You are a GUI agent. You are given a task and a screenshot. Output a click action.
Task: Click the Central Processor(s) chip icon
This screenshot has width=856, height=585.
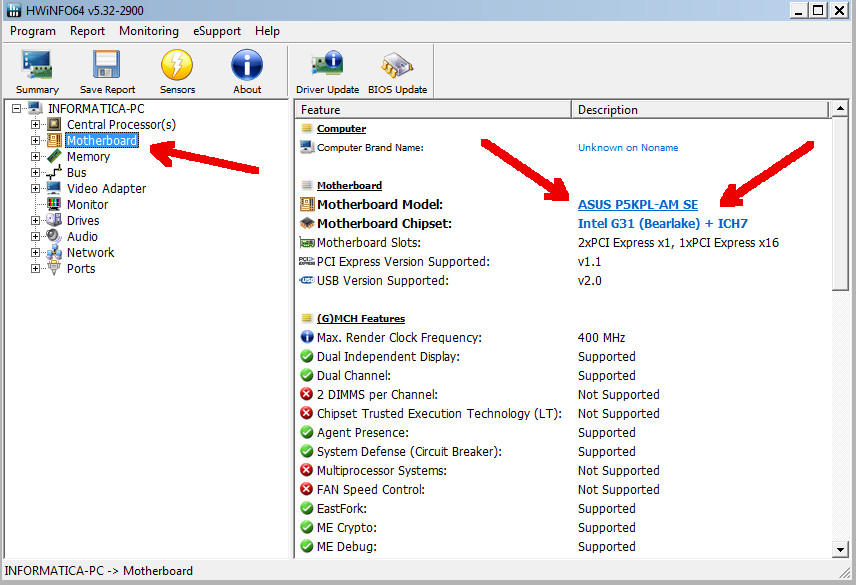(x=54, y=124)
